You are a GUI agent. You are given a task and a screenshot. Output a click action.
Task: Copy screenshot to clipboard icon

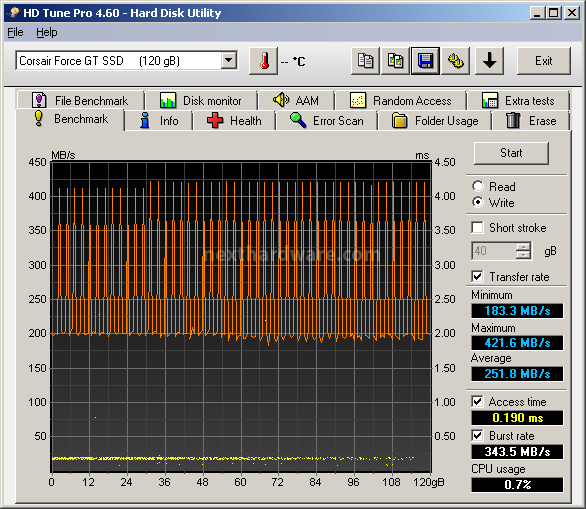tap(395, 61)
